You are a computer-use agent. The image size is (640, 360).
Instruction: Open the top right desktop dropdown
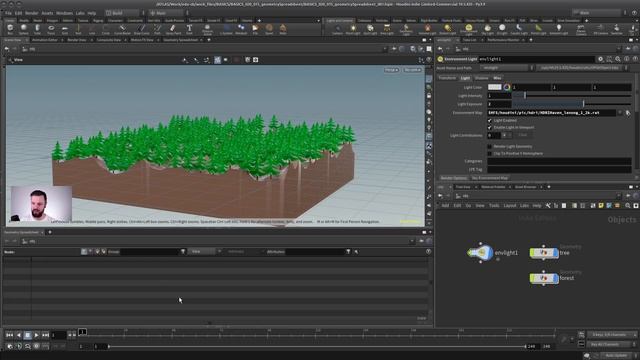600,13
